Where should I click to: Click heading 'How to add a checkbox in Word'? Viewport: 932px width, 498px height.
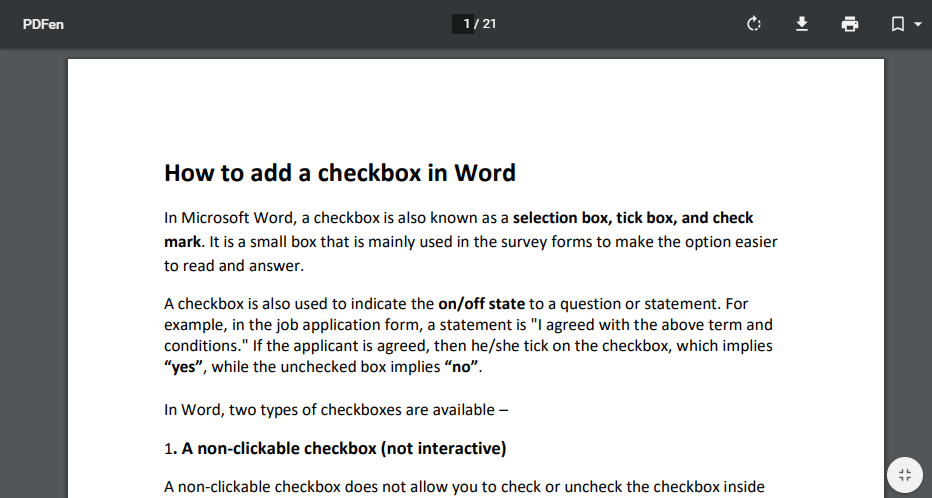339,173
